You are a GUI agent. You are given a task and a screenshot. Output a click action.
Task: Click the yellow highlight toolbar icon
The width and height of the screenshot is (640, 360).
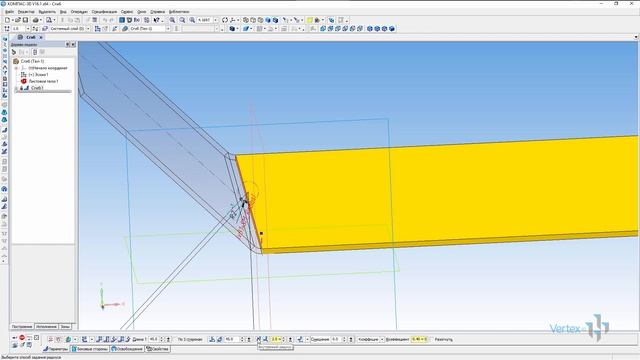(x=310, y=20)
